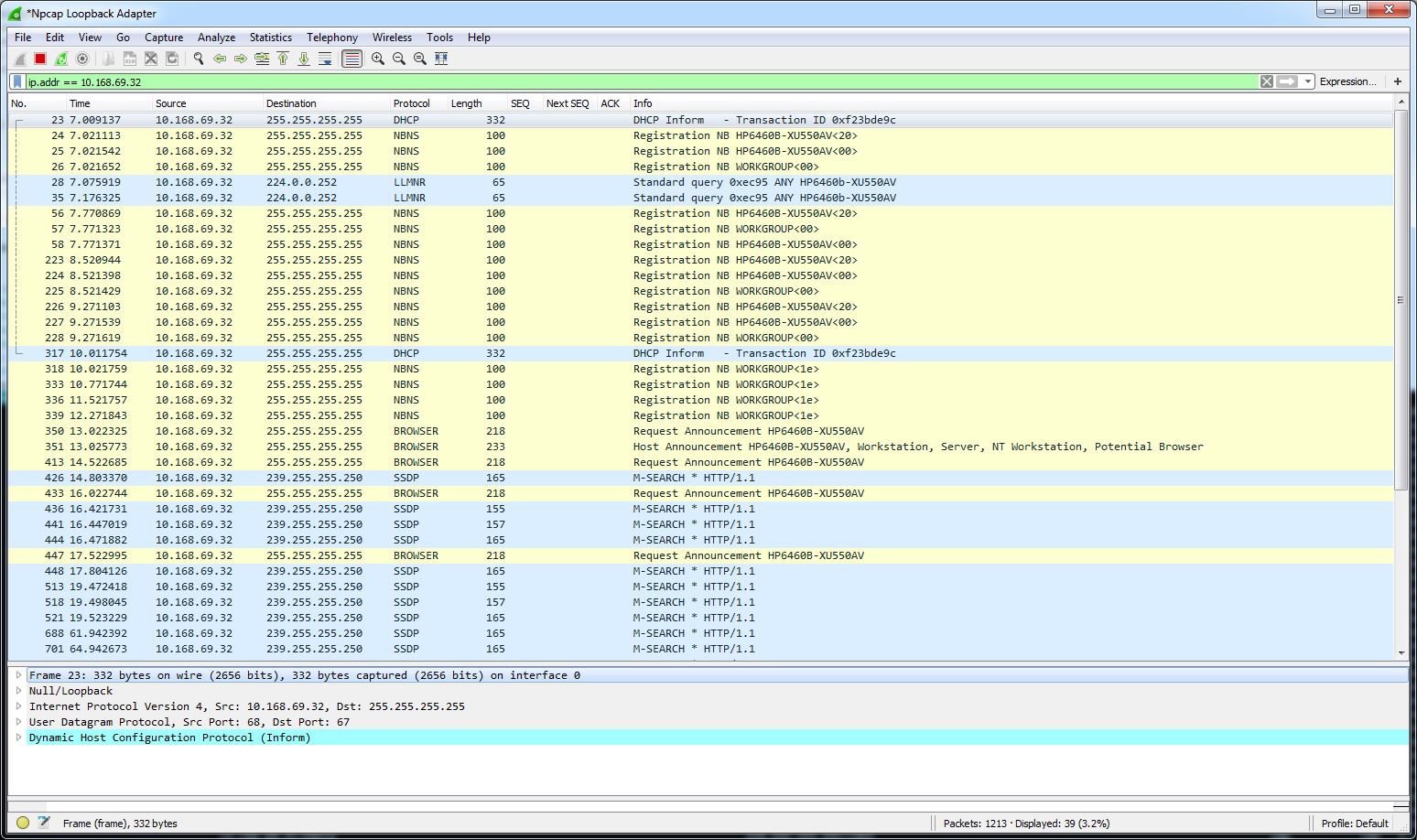Open expert information yellow circle icon
This screenshot has height=840, width=1417.
tap(23, 823)
